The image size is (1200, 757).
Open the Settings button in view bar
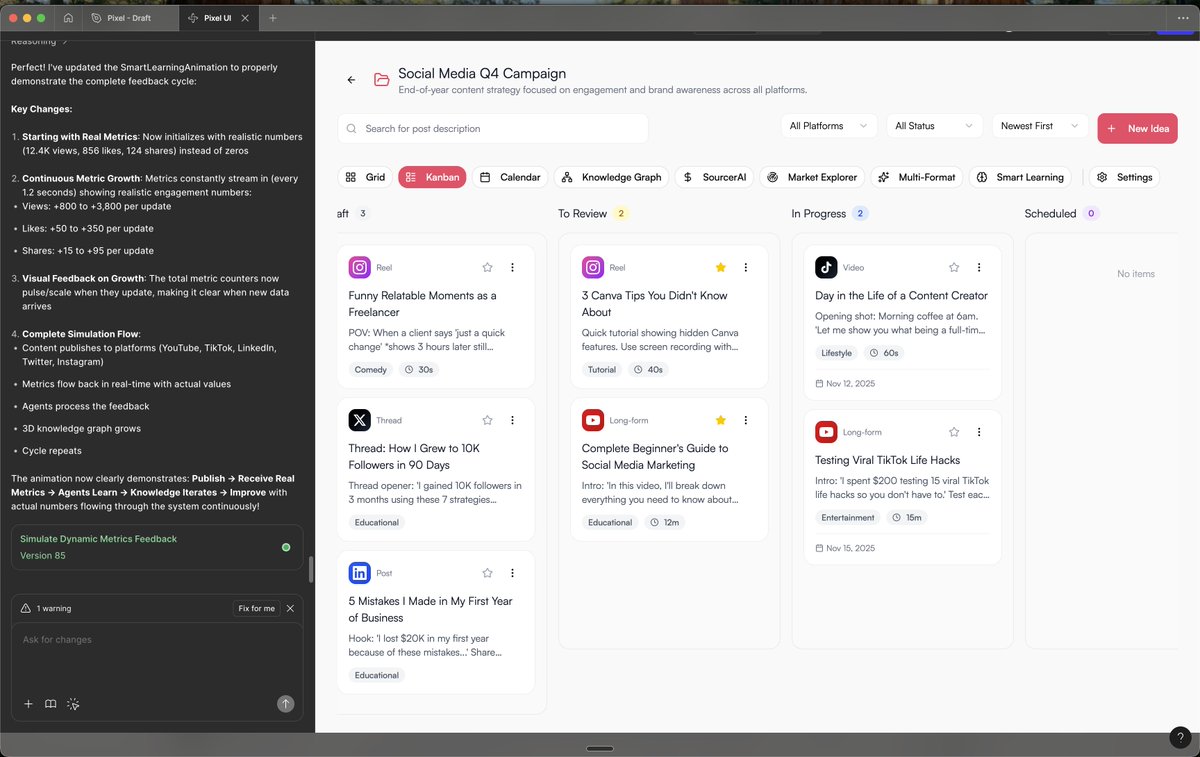[x=1124, y=177]
